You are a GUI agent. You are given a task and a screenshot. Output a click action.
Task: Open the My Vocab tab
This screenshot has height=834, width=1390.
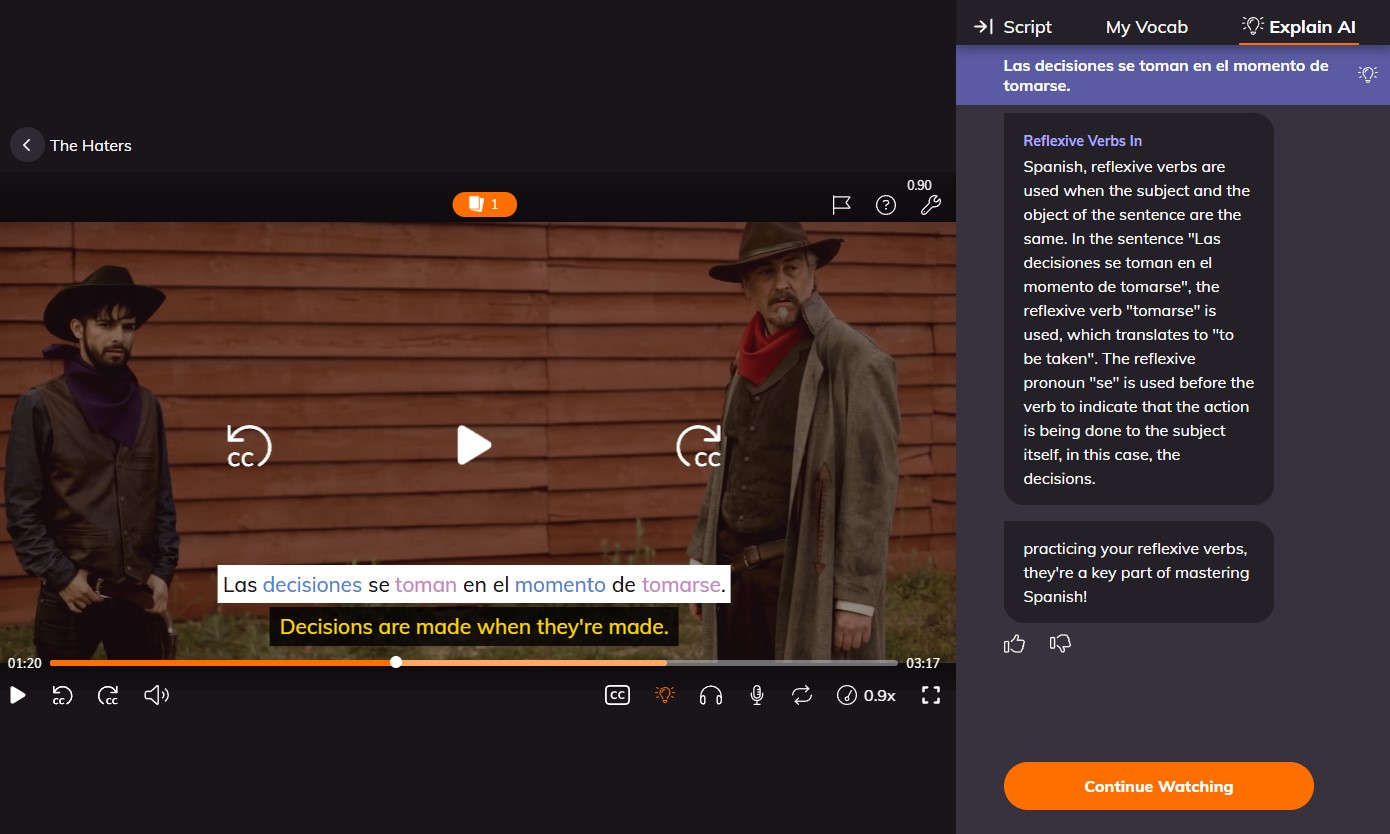(1147, 27)
